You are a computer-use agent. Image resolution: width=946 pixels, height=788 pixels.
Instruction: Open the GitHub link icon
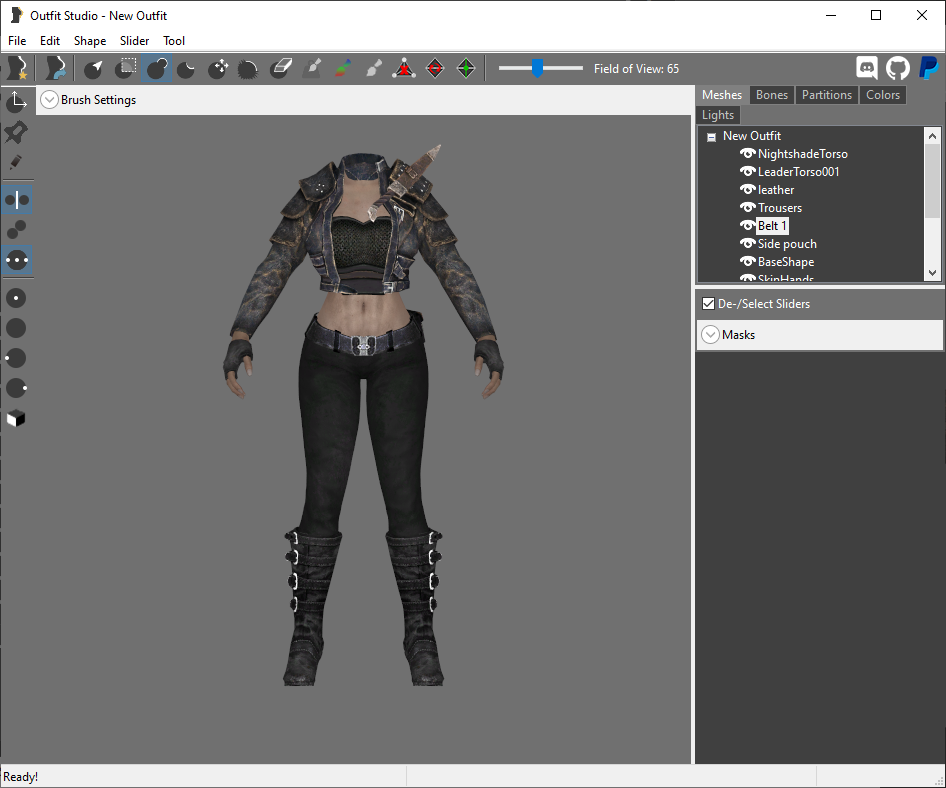pyautogui.click(x=898, y=68)
